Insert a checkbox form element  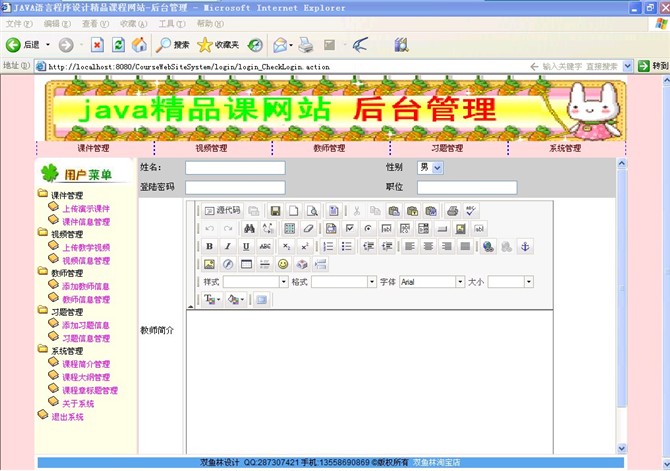(x=350, y=229)
